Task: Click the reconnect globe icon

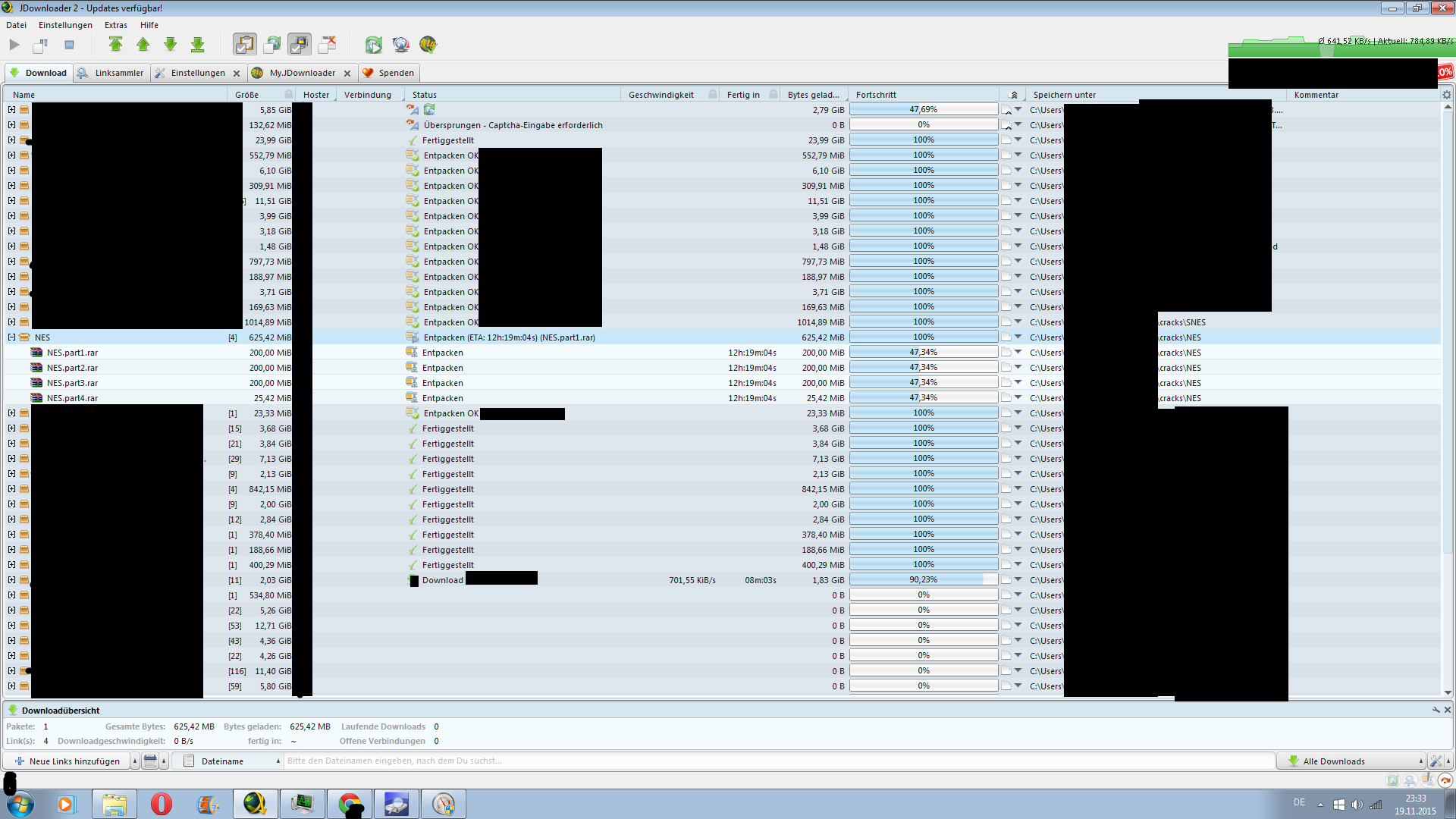Action: (x=400, y=45)
